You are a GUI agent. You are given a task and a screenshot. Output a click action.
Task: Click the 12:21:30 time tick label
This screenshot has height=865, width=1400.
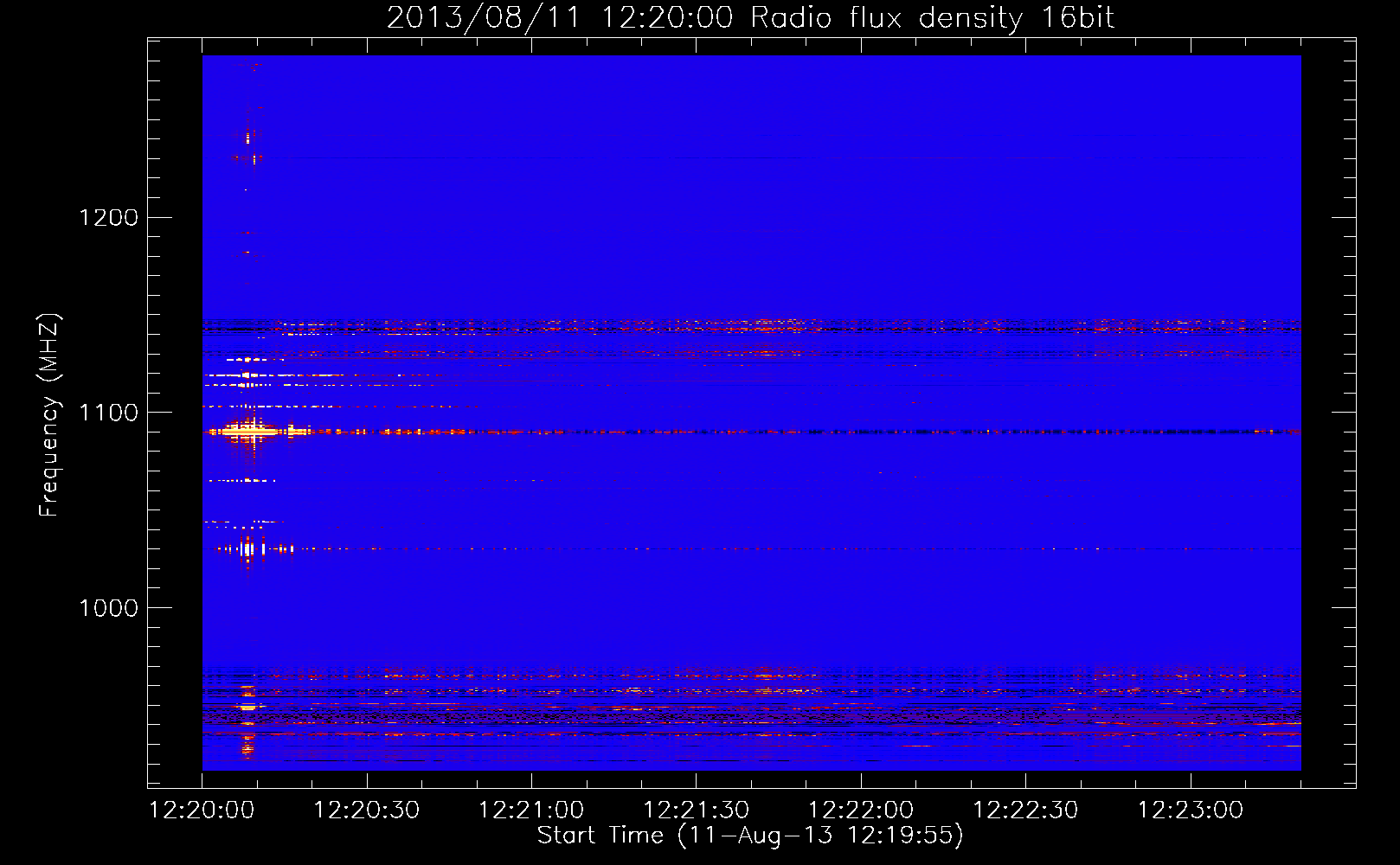click(697, 811)
